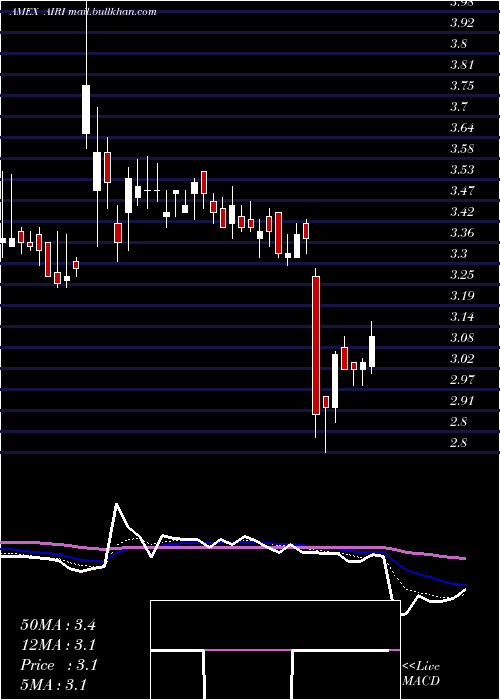Click the 2.97 price level label
The image size is (500, 700).
point(462,379)
